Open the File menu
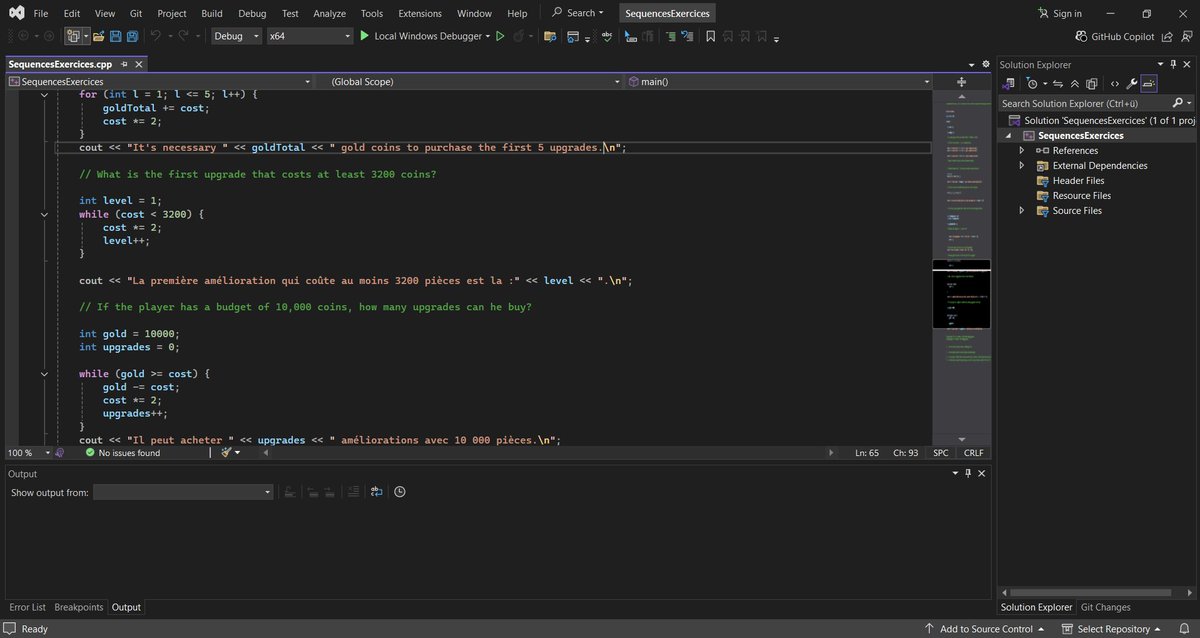This screenshot has height=638, width=1200. [40, 14]
